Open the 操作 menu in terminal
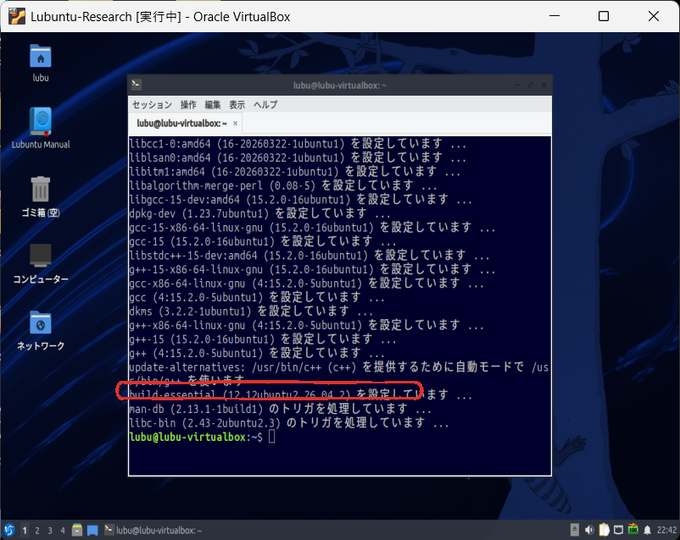Viewport: 680px width, 540px height. (188, 105)
